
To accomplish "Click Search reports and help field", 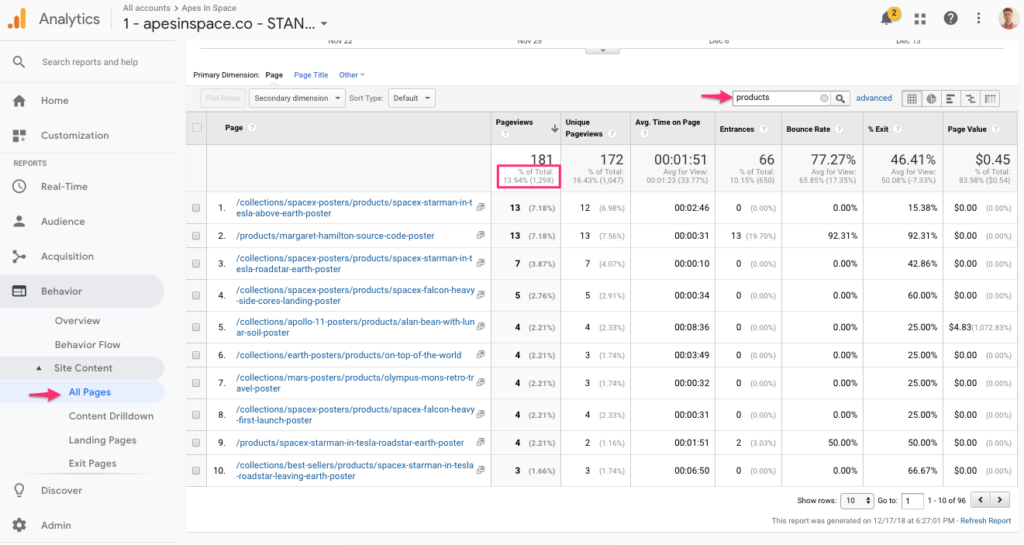I will [89, 62].
